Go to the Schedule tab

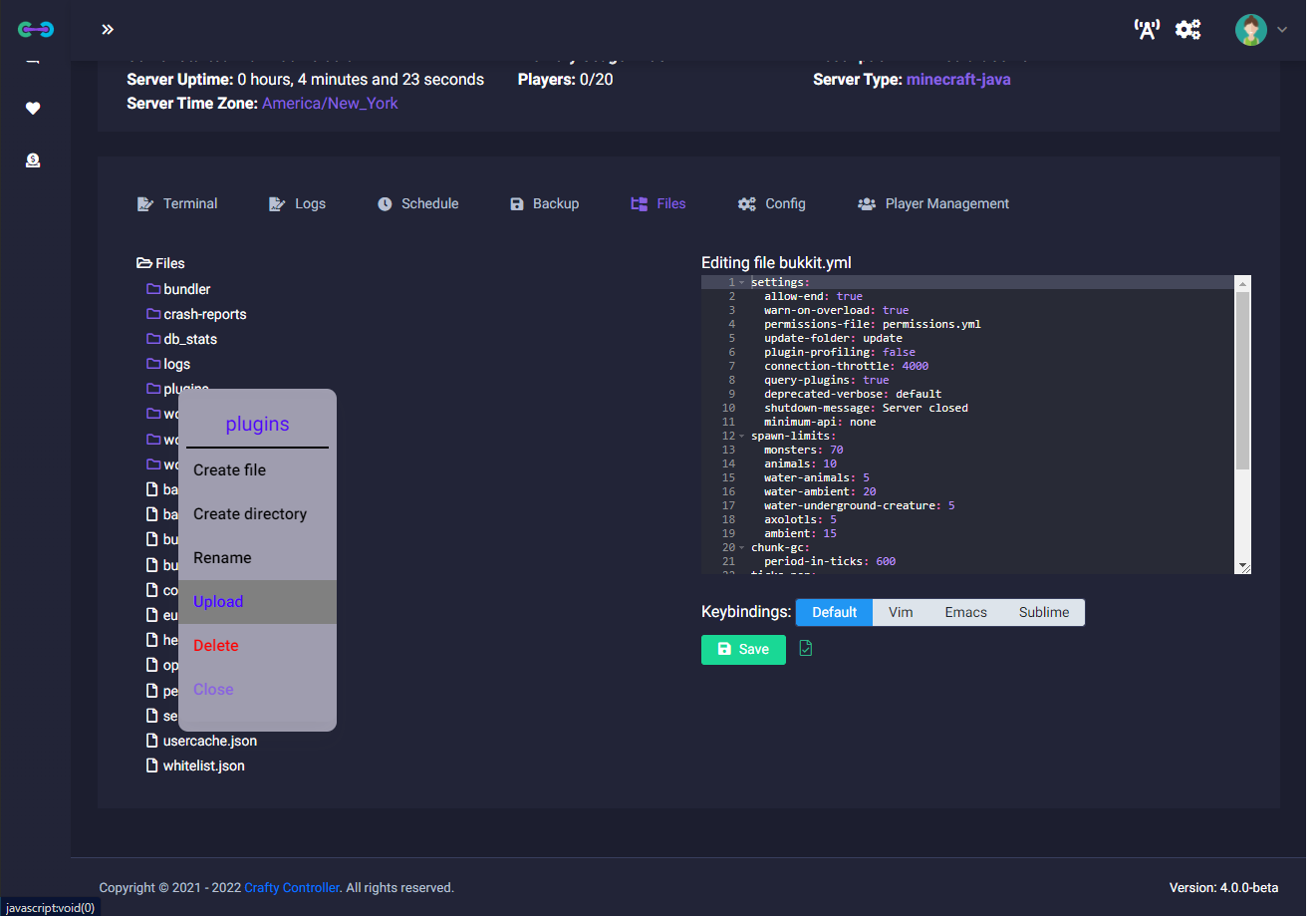pos(418,203)
